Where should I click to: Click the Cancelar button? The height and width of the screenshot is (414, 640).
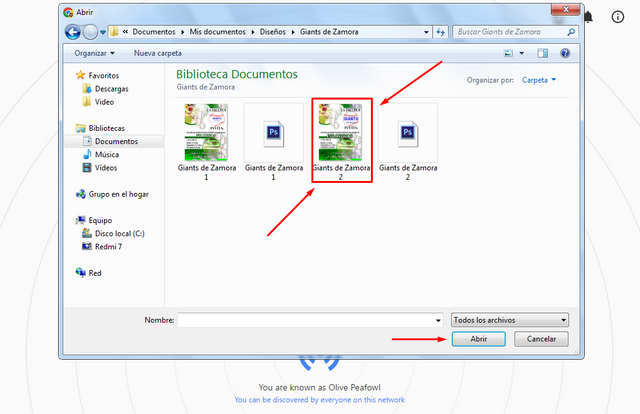click(541, 339)
